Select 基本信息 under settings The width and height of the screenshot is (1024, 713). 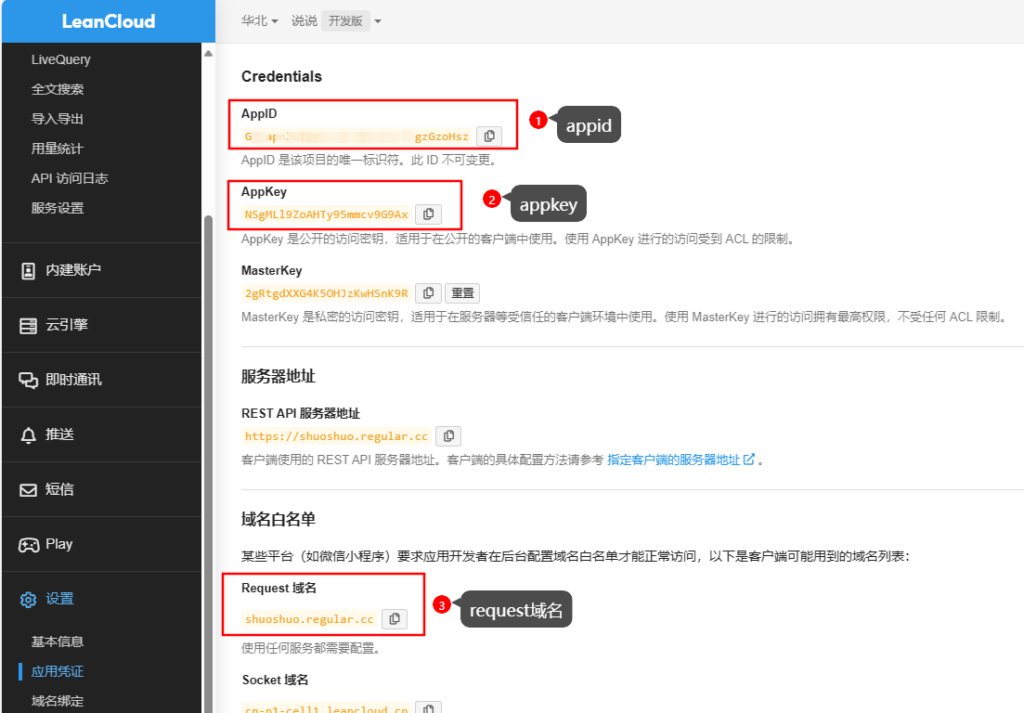(x=57, y=642)
